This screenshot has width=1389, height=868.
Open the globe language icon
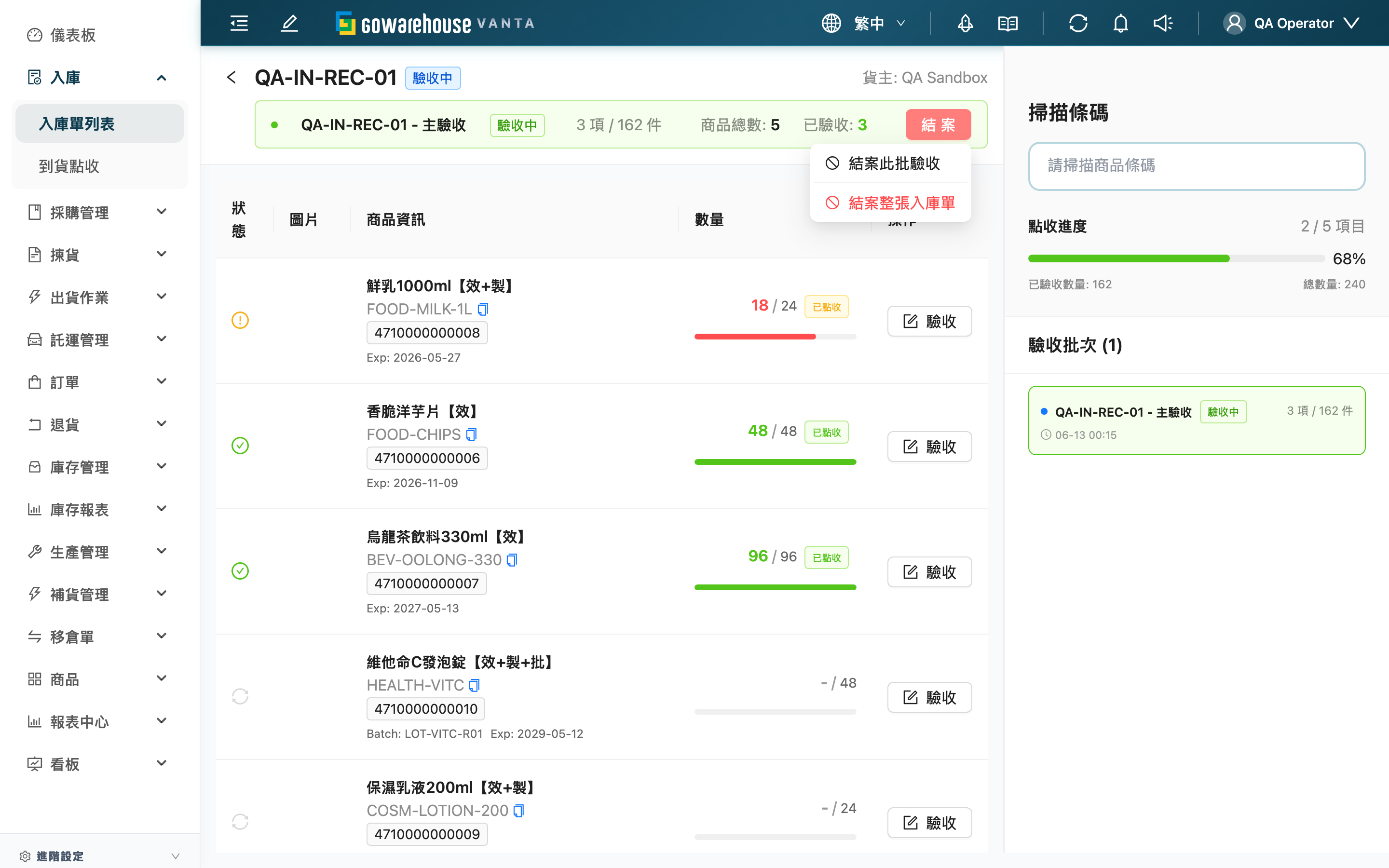831,23
